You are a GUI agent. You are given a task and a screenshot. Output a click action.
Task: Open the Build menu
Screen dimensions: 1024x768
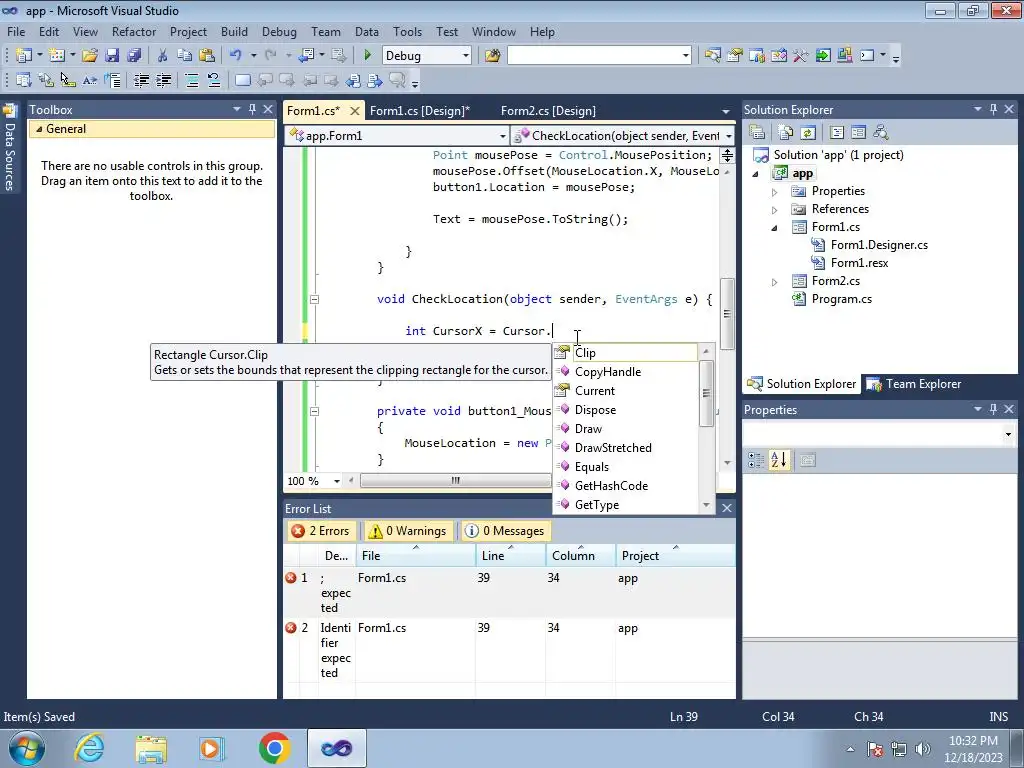pyautogui.click(x=234, y=31)
